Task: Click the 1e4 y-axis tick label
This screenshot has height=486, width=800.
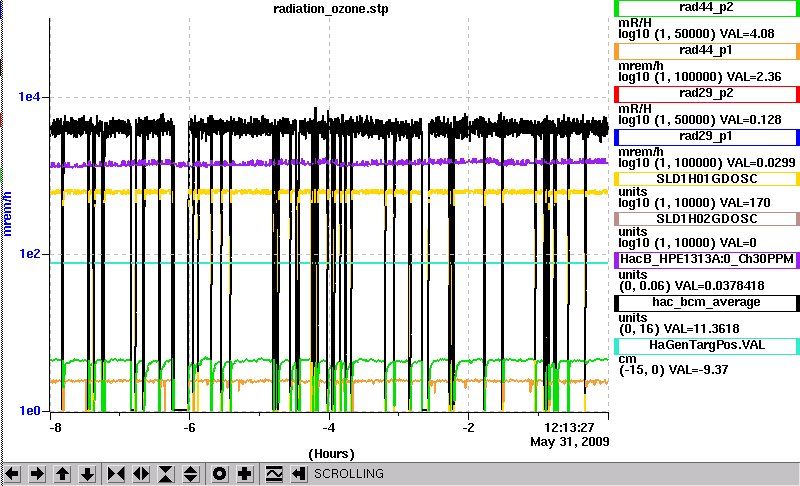Action: tap(29, 96)
